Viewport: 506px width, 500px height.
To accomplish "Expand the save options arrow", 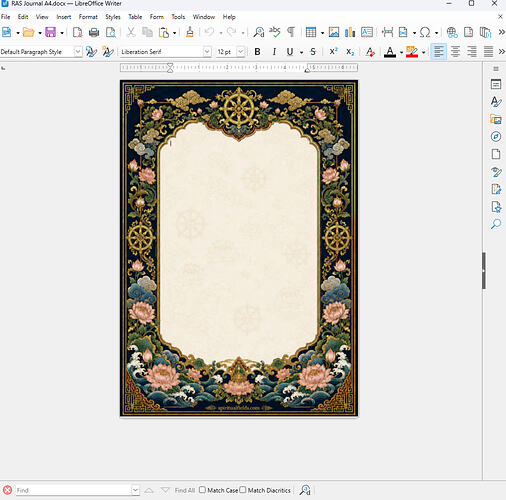I will (62, 33).
